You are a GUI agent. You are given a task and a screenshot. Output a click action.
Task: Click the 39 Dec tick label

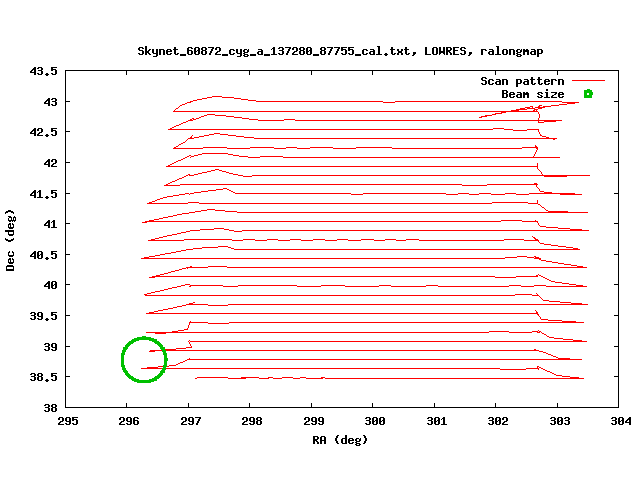click(51, 347)
